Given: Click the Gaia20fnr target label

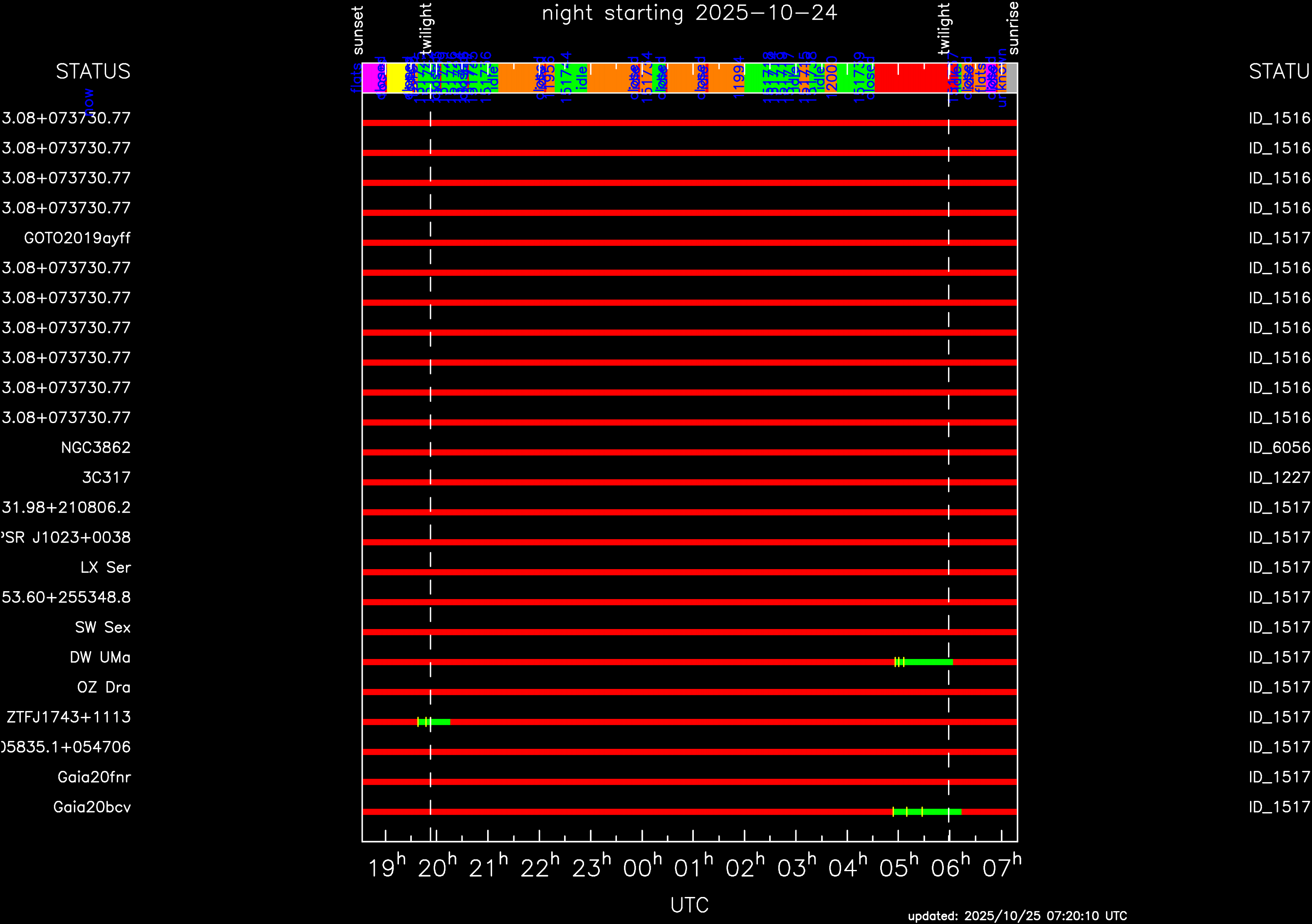Looking at the screenshot, I should pyautogui.click(x=94, y=777).
